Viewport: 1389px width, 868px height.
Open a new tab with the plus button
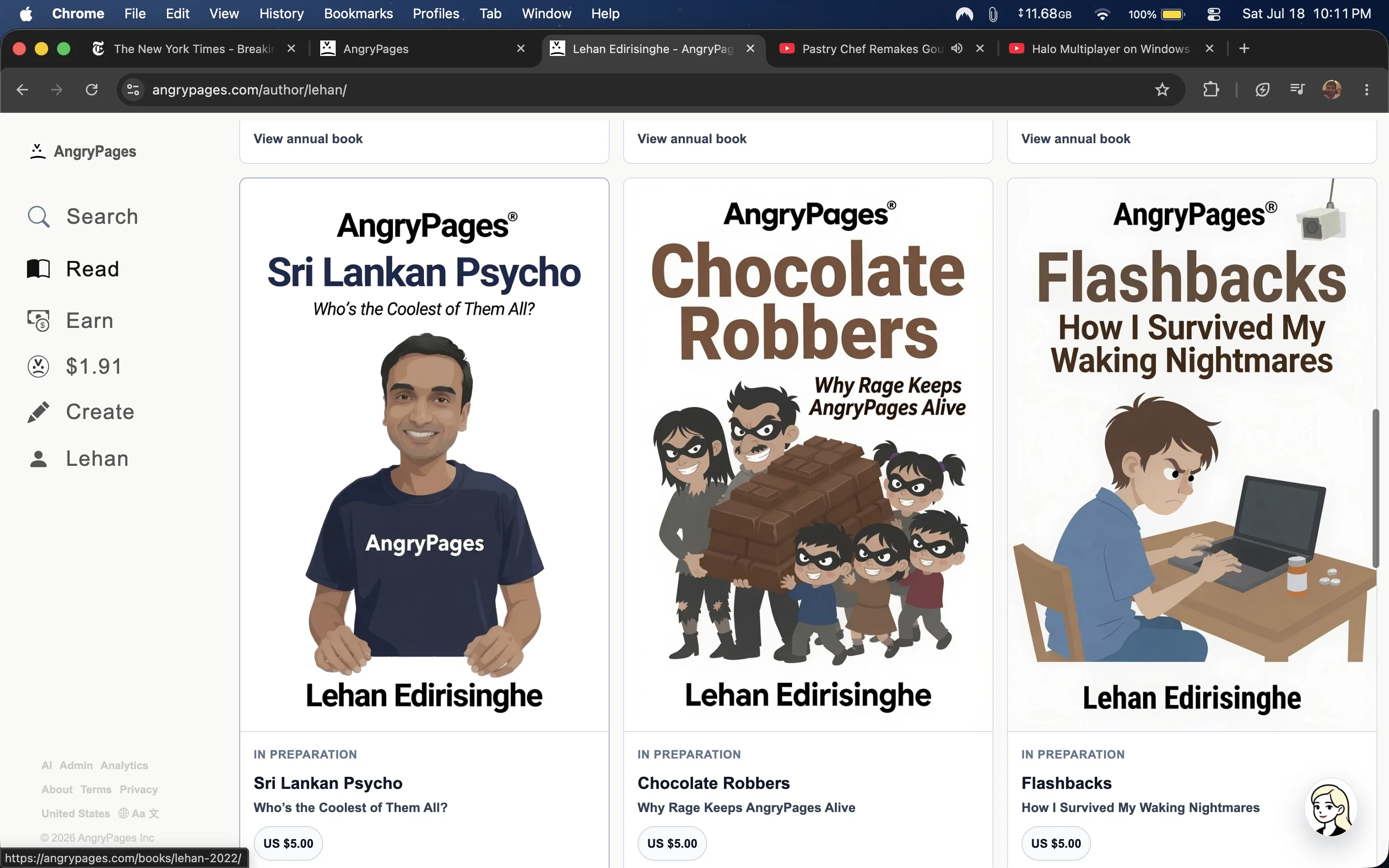click(1244, 48)
